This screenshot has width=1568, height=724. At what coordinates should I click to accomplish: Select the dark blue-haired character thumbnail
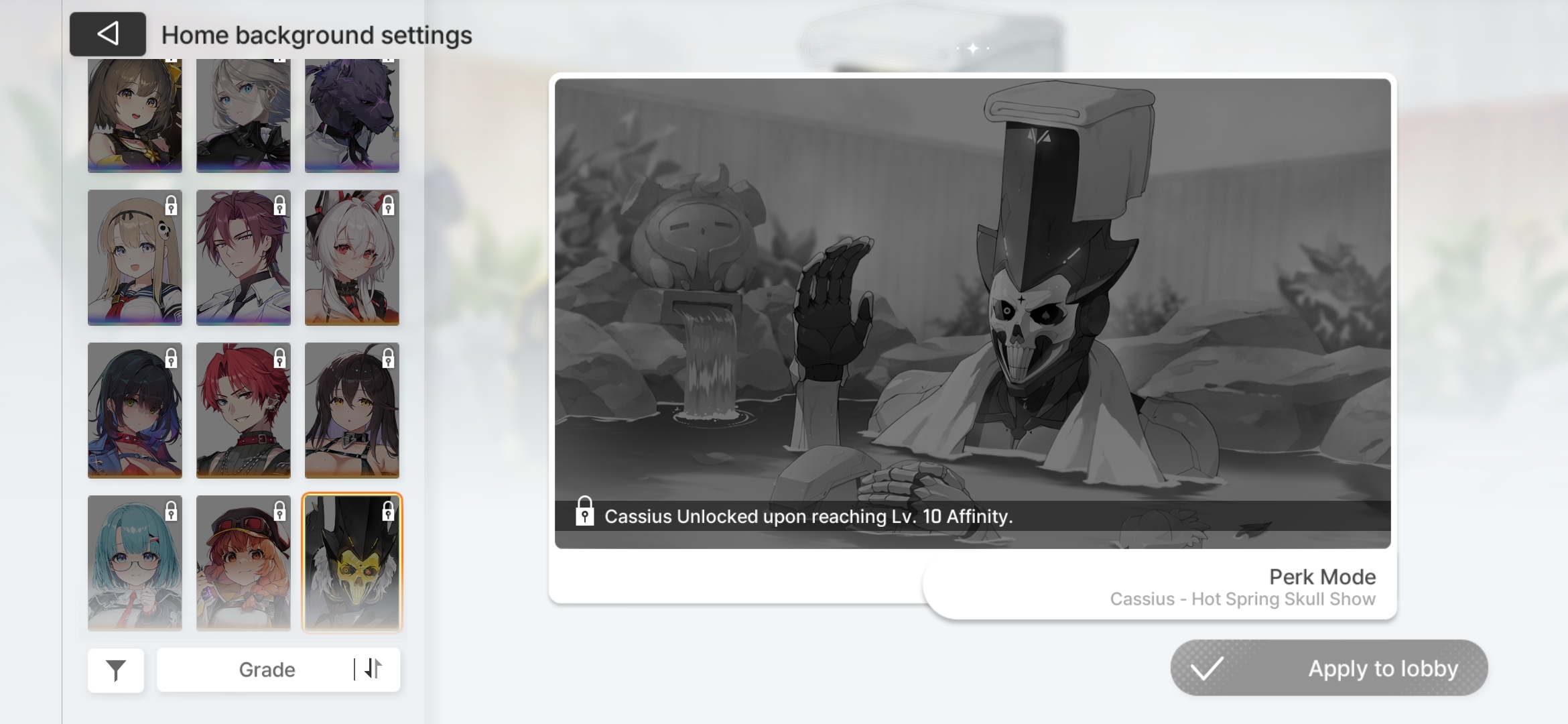[135, 410]
